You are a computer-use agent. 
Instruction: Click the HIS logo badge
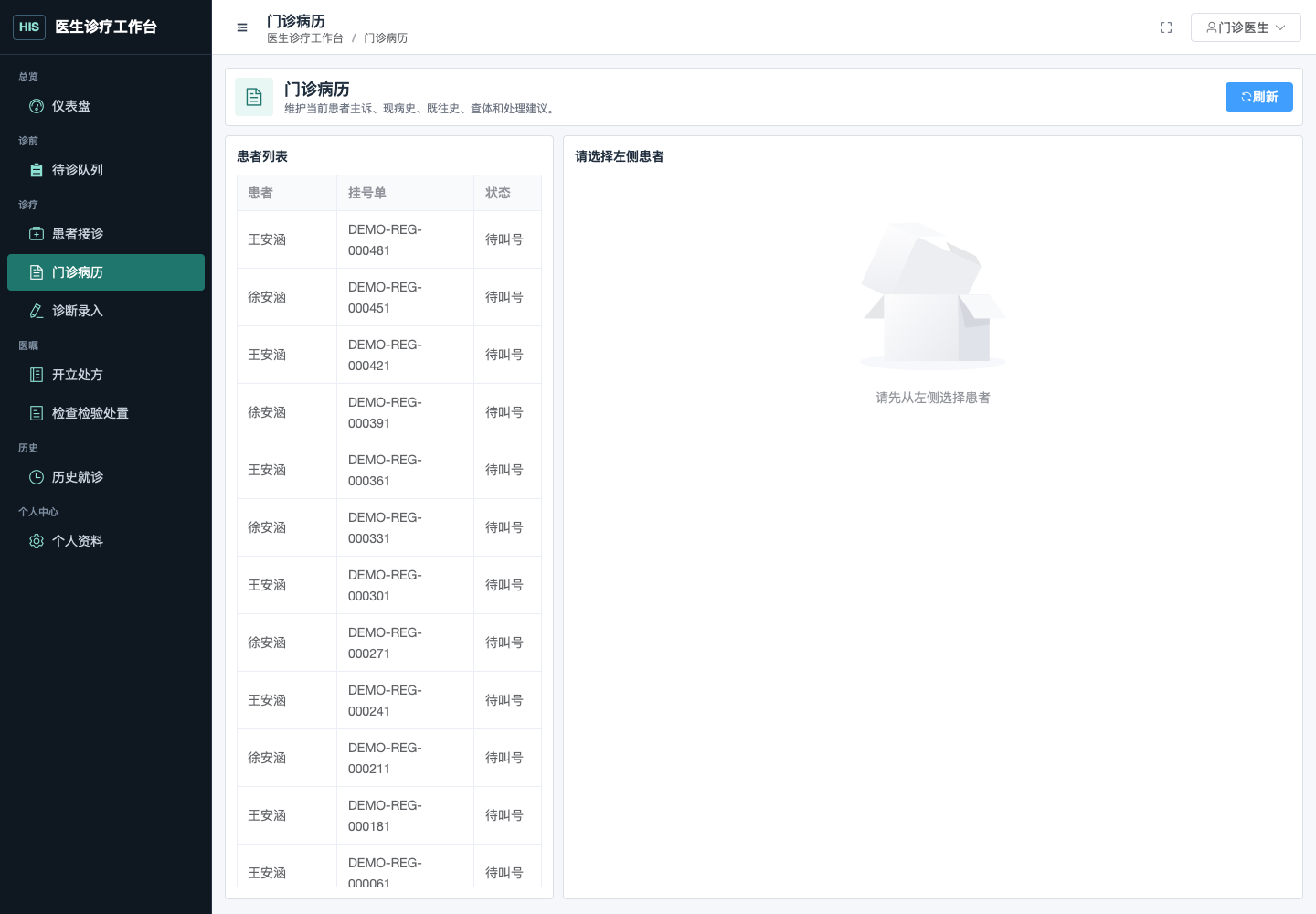pyautogui.click(x=29, y=27)
